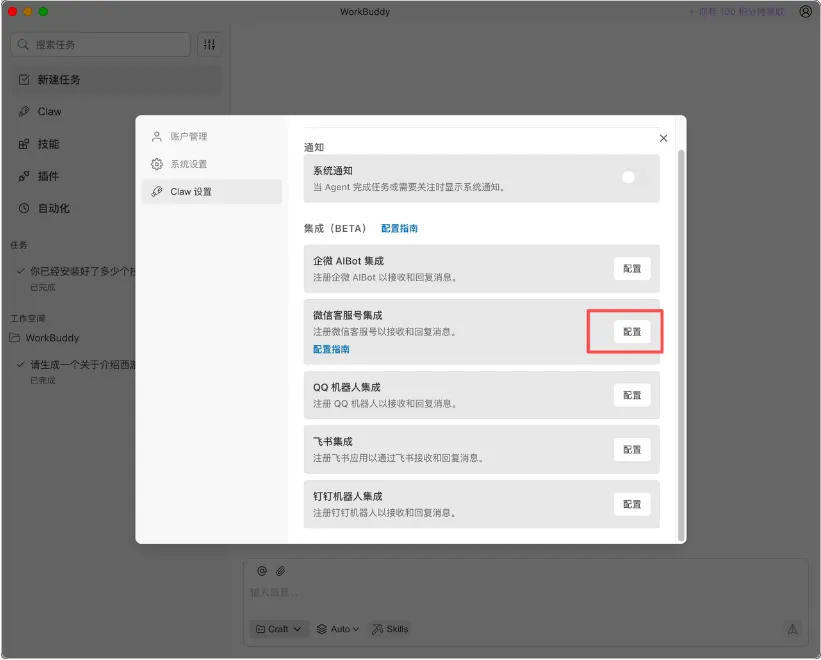
Task: Close the settings dialog with X
Action: pyautogui.click(x=663, y=138)
